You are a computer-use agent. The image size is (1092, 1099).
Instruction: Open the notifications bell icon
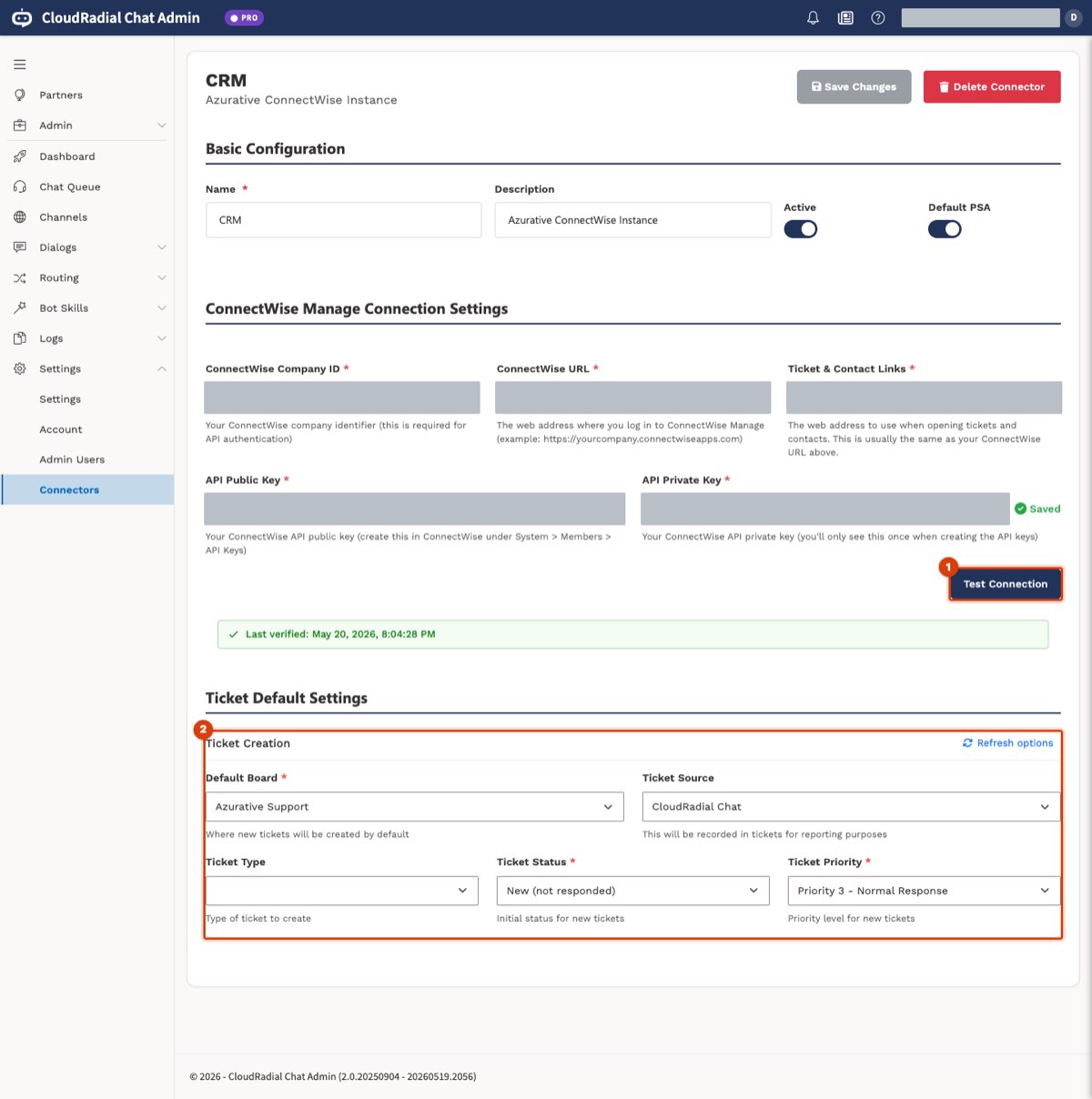tap(813, 17)
